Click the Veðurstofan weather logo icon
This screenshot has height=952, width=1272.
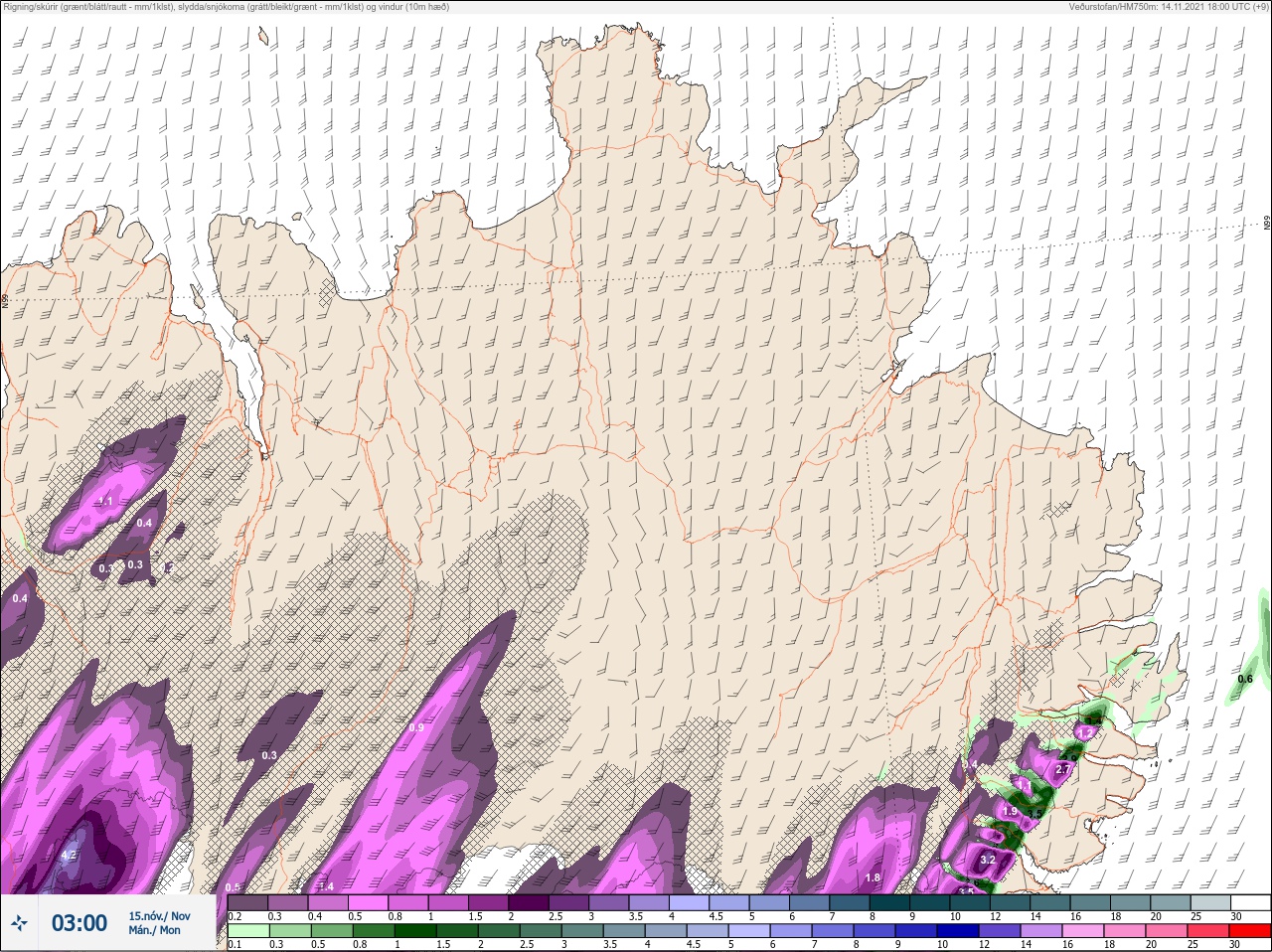(x=19, y=923)
